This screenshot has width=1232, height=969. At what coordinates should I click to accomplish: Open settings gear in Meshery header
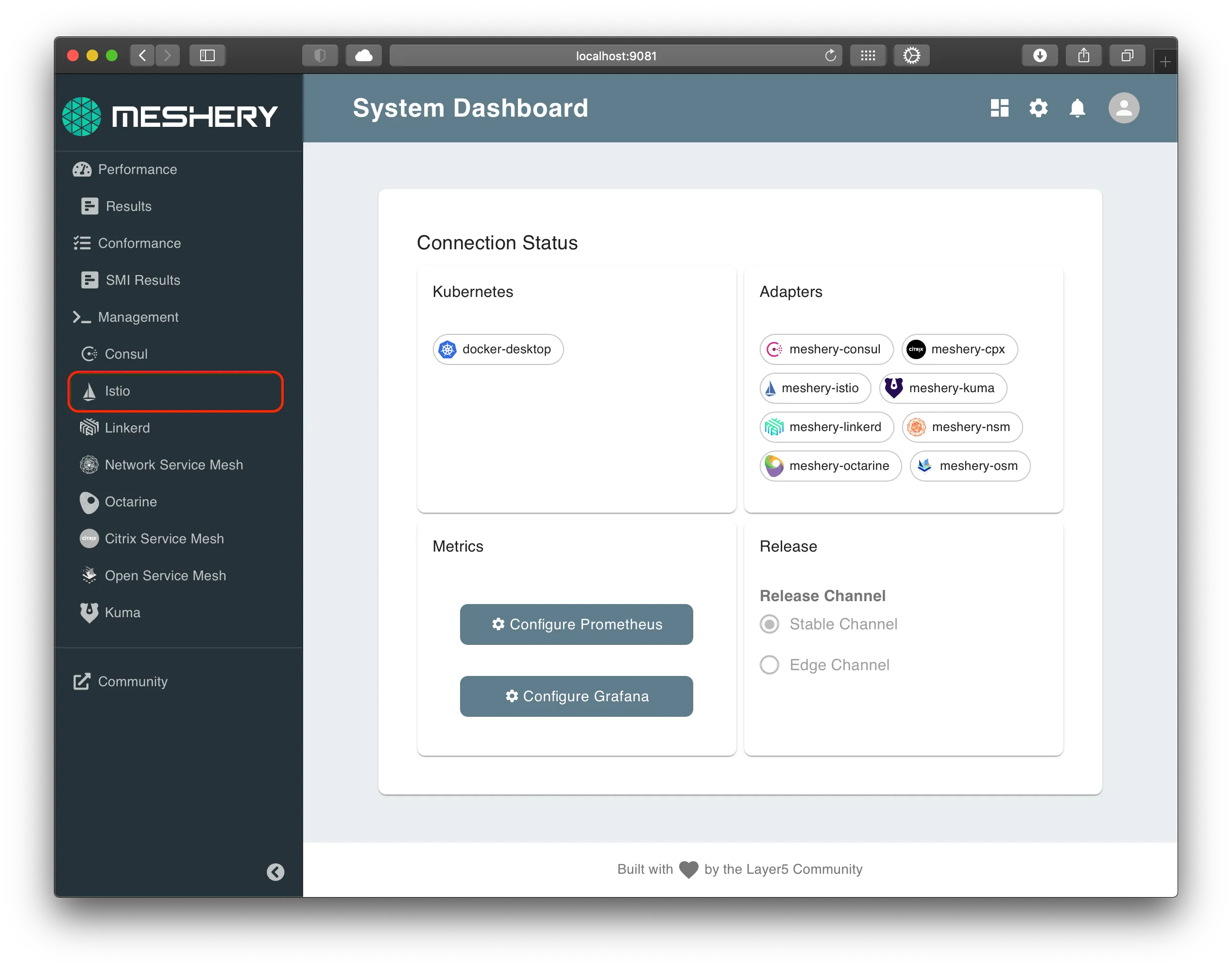(x=1038, y=108)
